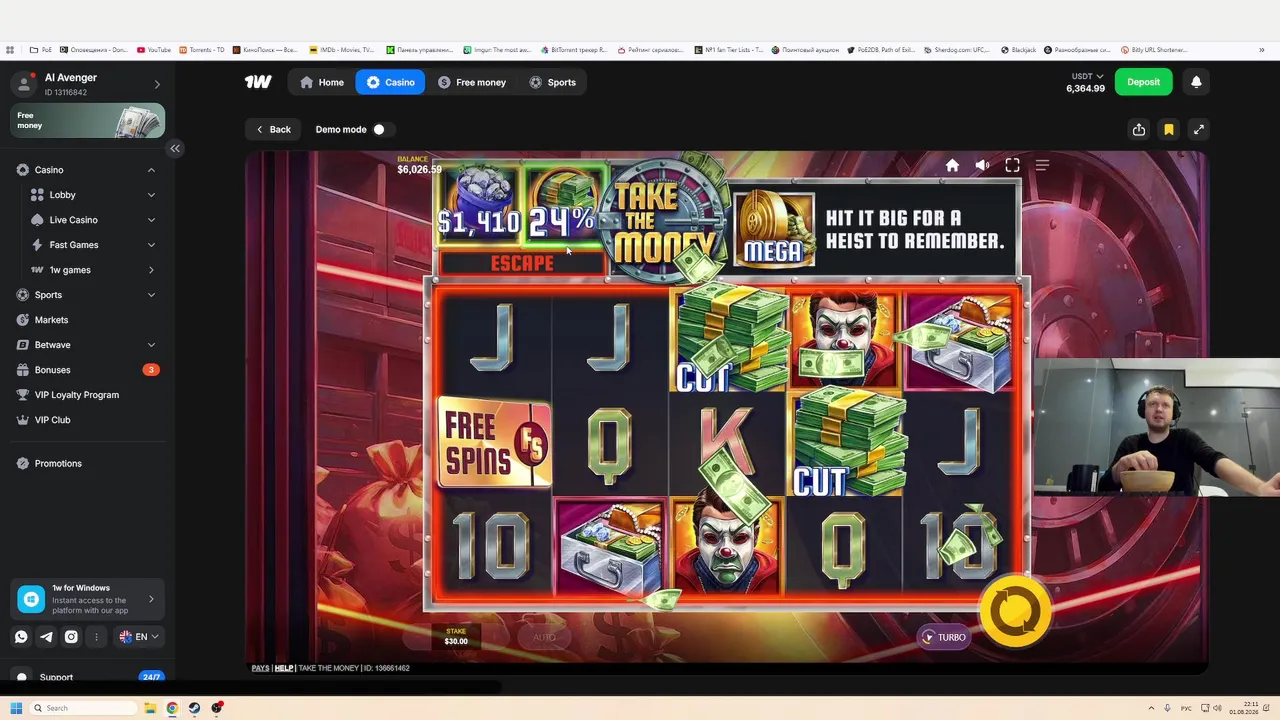Open the Telegram link in the sidebar
Image resolution: width=1280 pixels, height=720 pixels.
tap(46, 637)
